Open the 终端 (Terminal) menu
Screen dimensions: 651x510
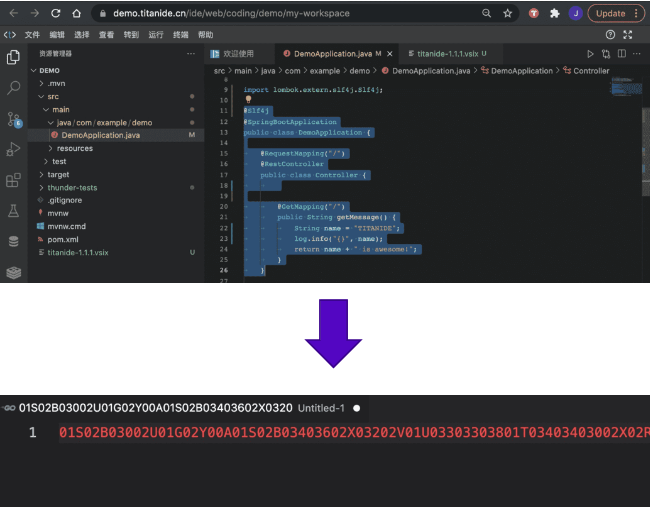181,34
